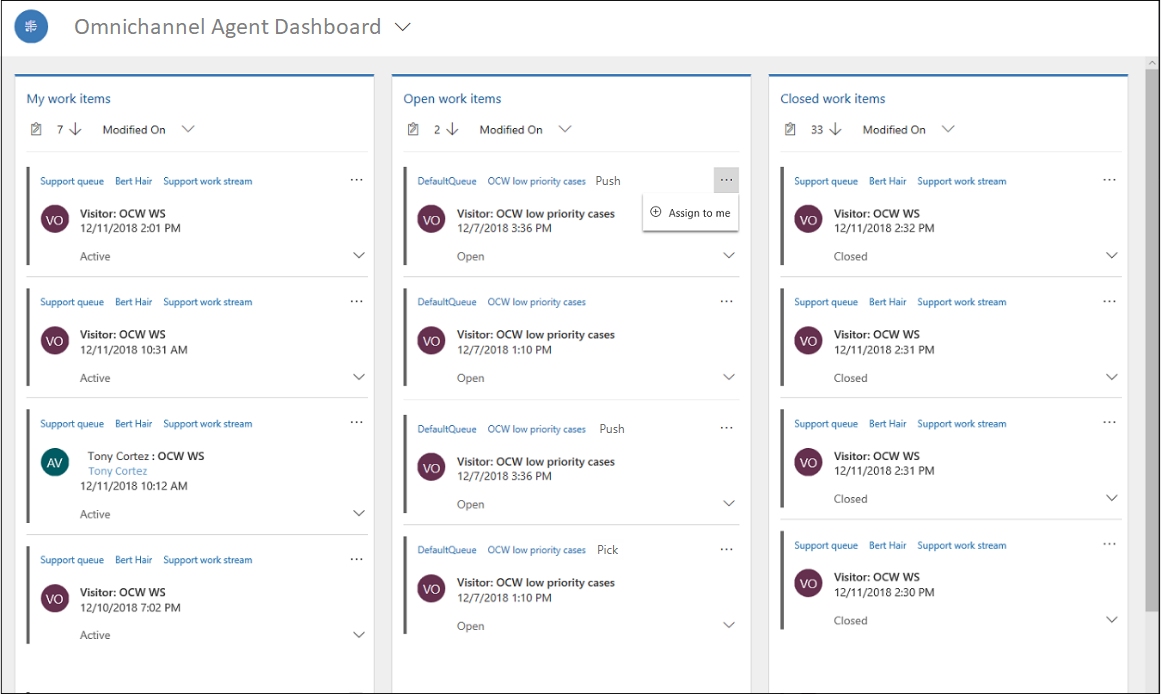Click the AV avatar of Tony Cortez item
Screen dimensions: 1161x694
(55, 462)
